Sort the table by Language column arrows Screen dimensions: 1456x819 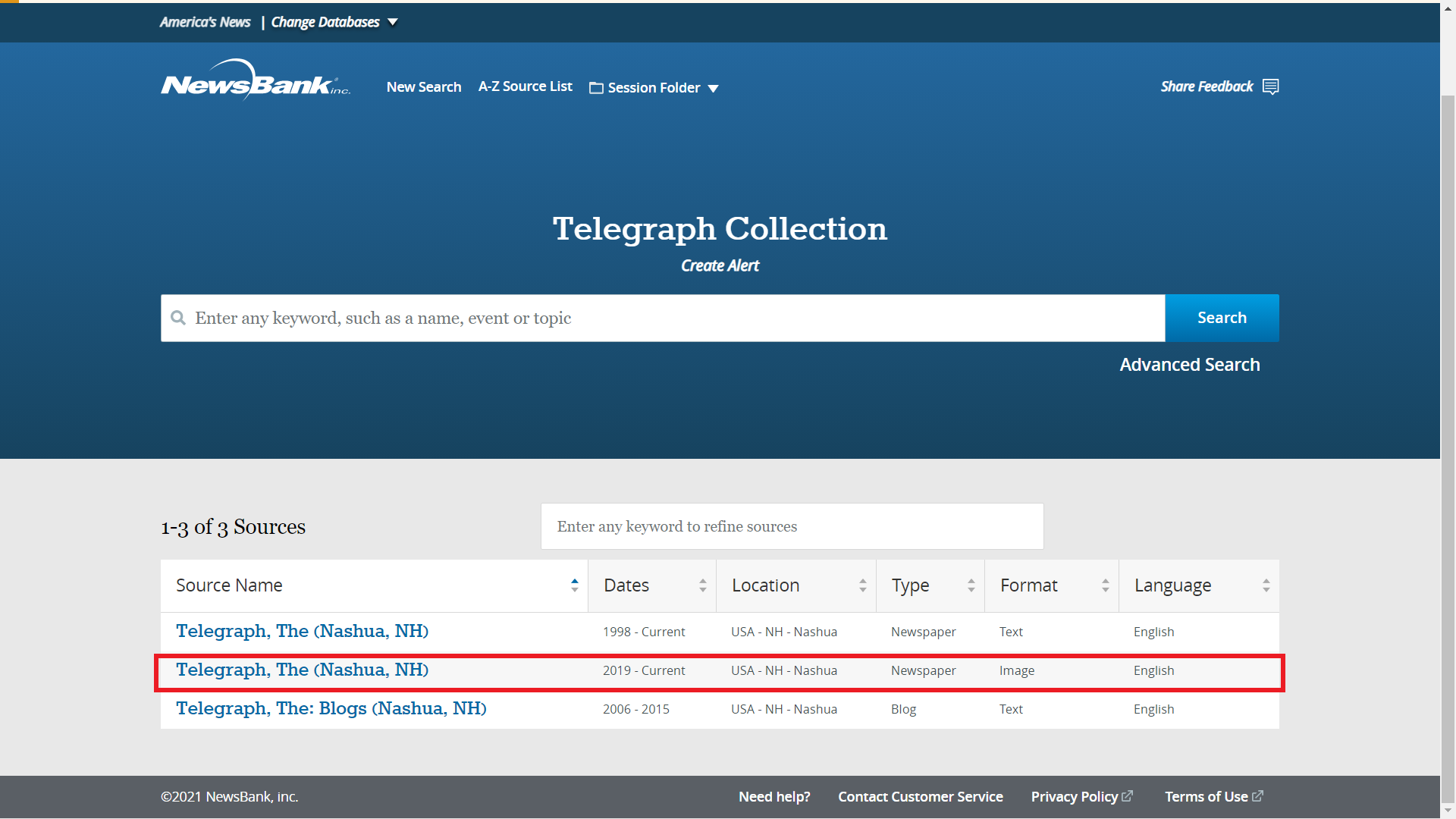coord(1266,585)
